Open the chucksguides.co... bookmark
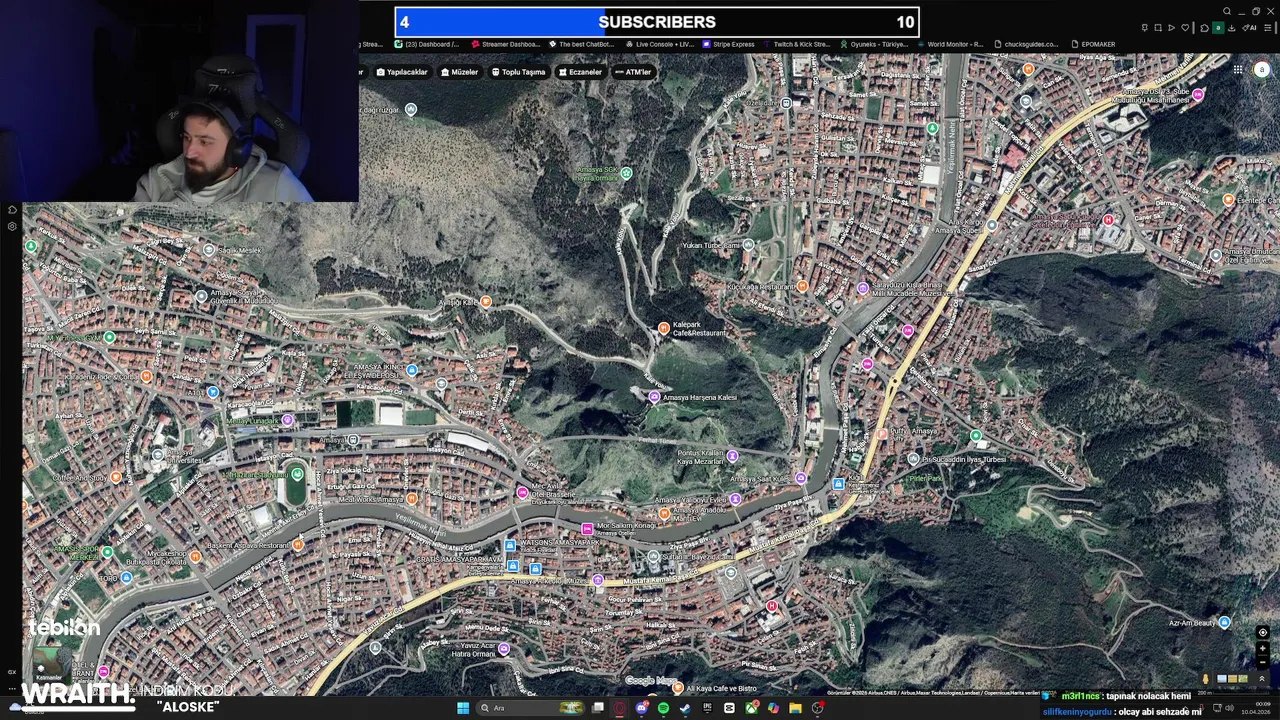The width and height of the screenshot is (1280, 720). [x=1025, y=44]
